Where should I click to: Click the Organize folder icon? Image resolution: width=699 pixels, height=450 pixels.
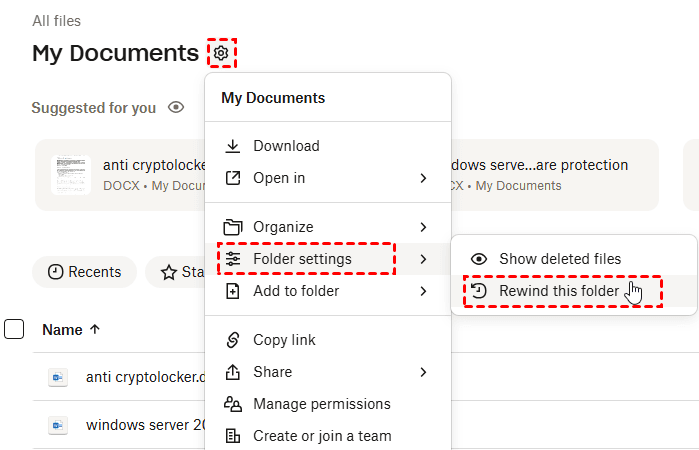pyautogui.click(x=233, y=227)
